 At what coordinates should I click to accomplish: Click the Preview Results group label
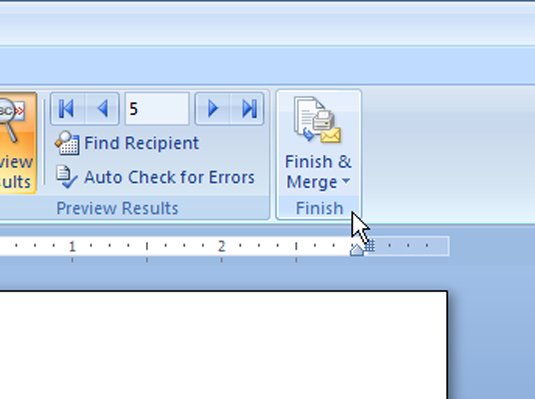click(x=117, y=208)
